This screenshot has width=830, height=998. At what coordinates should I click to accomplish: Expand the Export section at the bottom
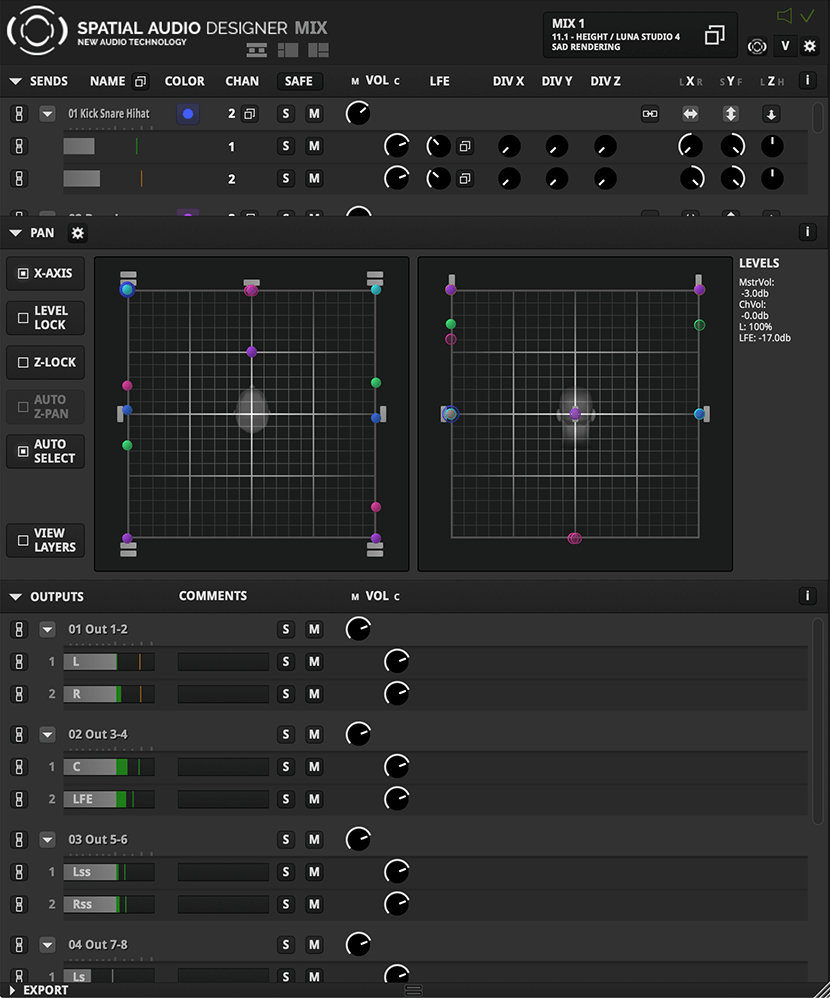click(x=12, y=991)
